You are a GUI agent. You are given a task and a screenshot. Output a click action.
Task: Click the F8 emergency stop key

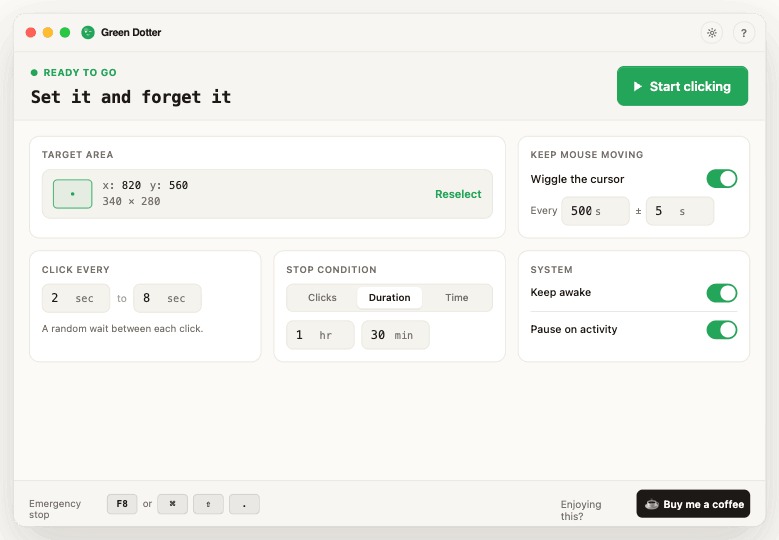pos(122,504)
